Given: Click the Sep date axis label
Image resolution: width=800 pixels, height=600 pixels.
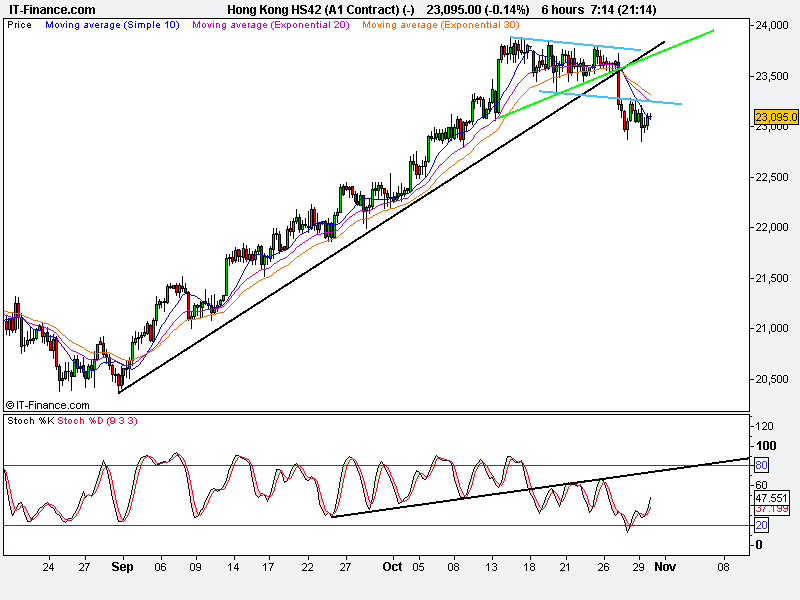Looking at the screenshot, I should [x=122, y=567].
